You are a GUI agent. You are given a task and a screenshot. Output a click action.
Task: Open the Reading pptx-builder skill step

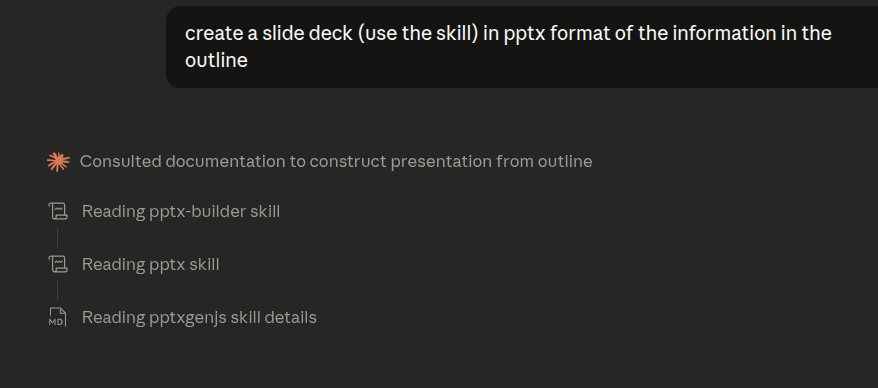[x=181, y=212]
